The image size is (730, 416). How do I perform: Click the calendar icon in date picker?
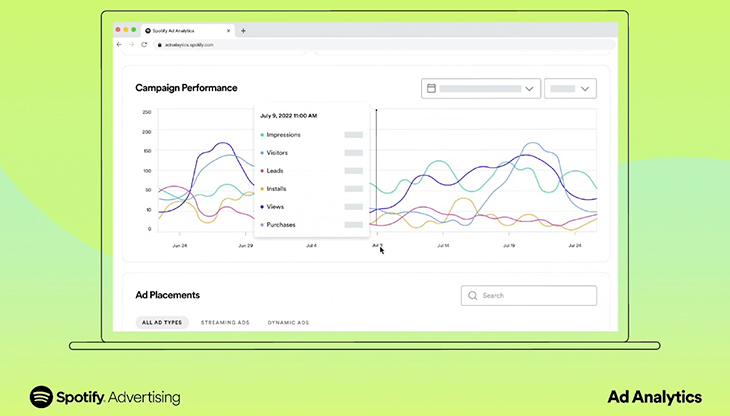coord(431,88)
